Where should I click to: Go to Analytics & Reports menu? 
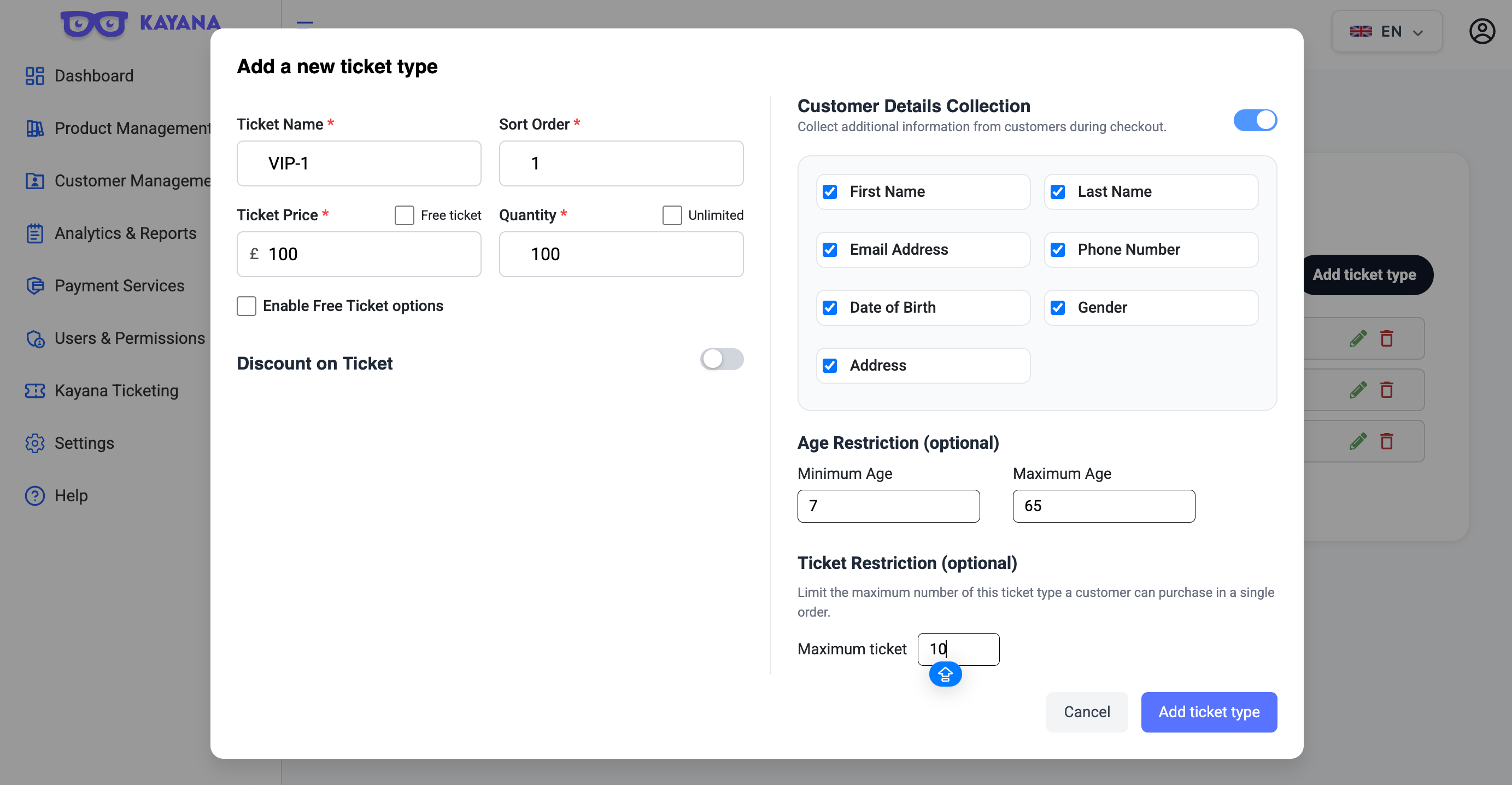[126, 233]
